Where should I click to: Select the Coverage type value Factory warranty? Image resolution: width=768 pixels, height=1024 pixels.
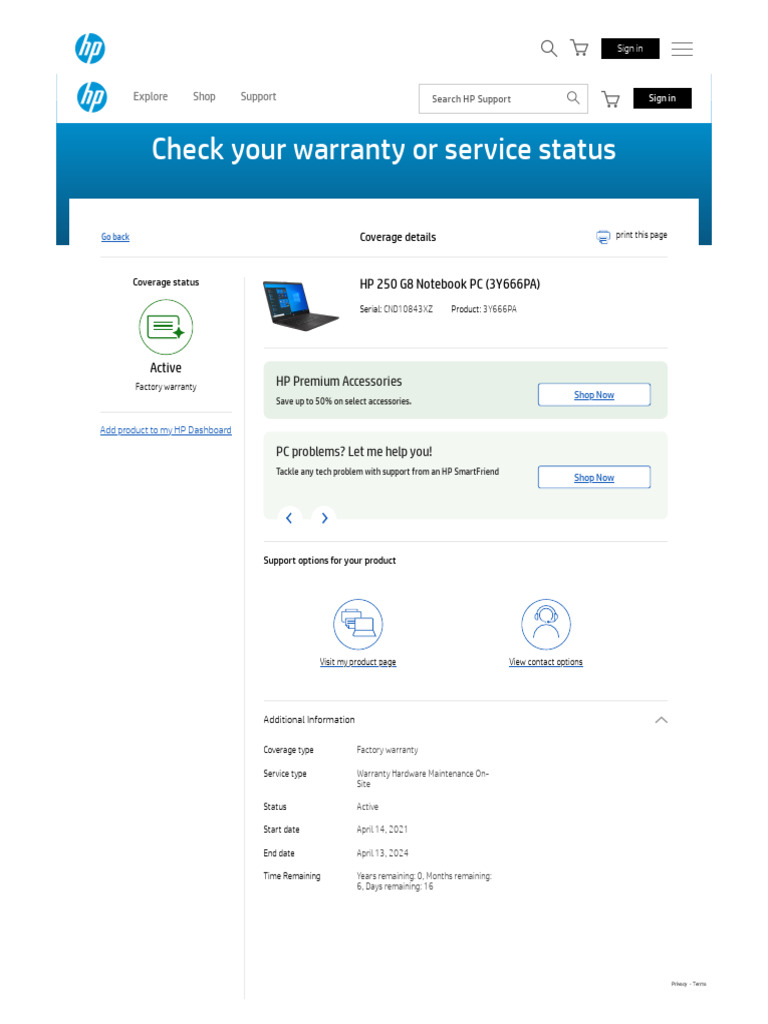(387, 750)
